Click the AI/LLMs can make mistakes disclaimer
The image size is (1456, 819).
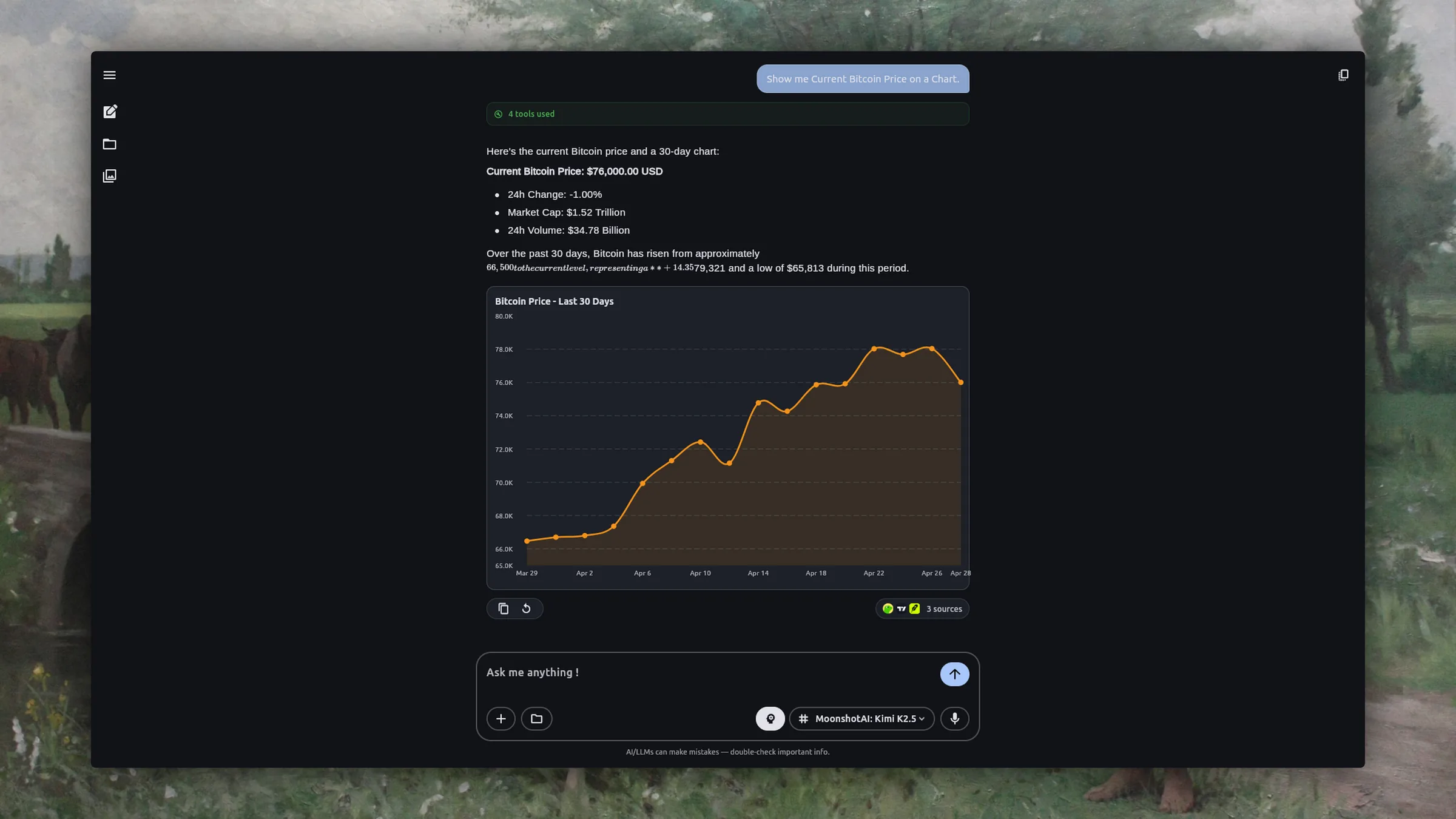click(727, 752)
